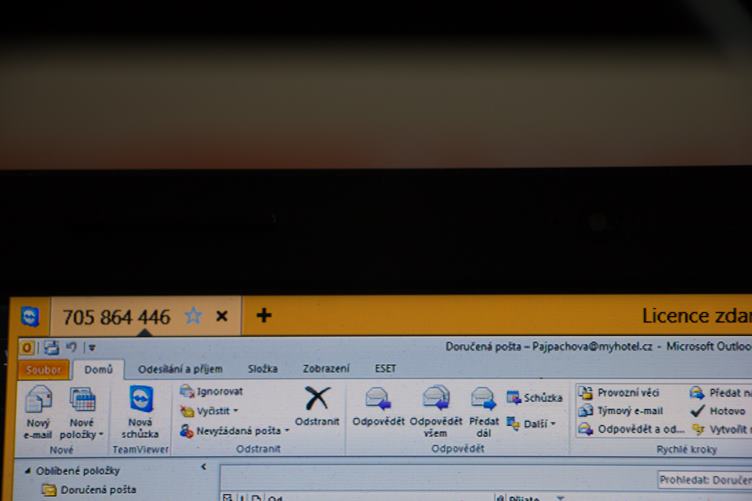Reply using the Odpovědět button
Image resolution: width=752 pixels, height=501 pixels.
(378, 407)
